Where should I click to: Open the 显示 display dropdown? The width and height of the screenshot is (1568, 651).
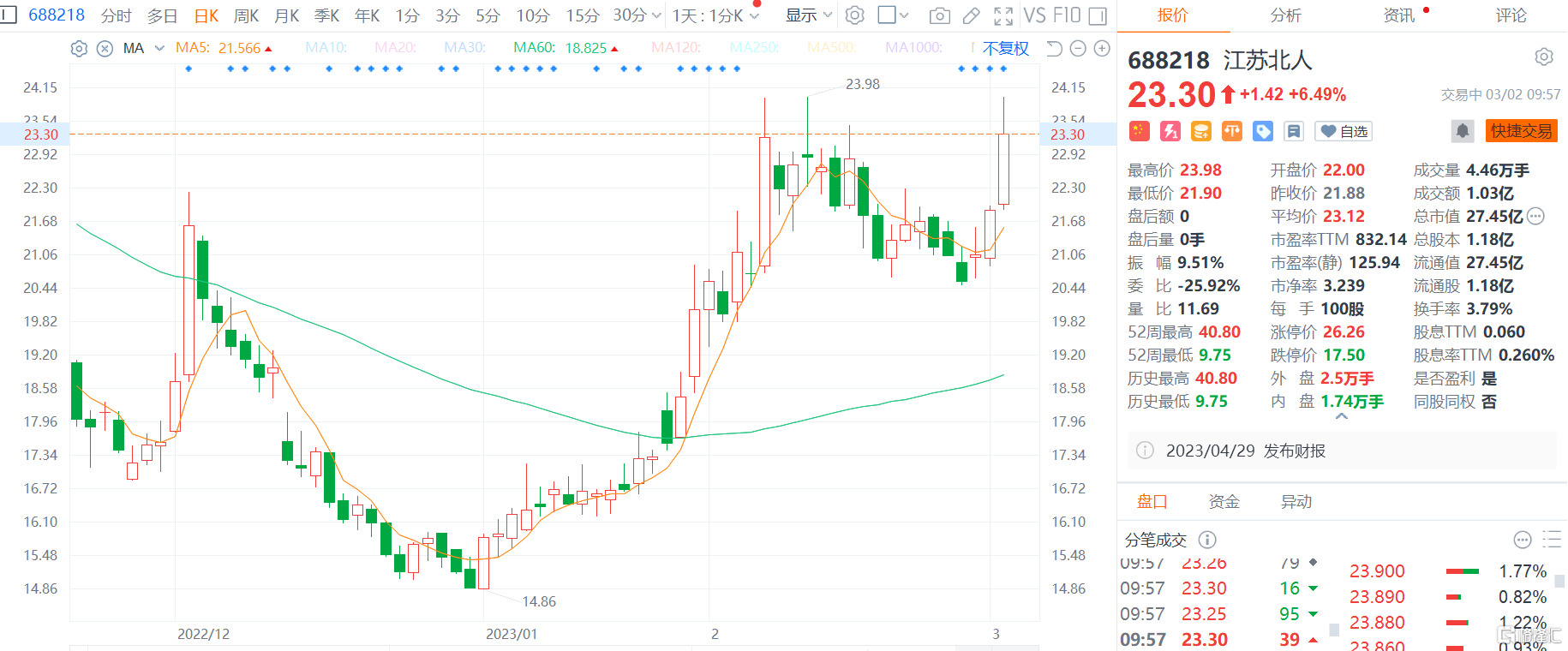pyautogui.click(x=809, y=15)
